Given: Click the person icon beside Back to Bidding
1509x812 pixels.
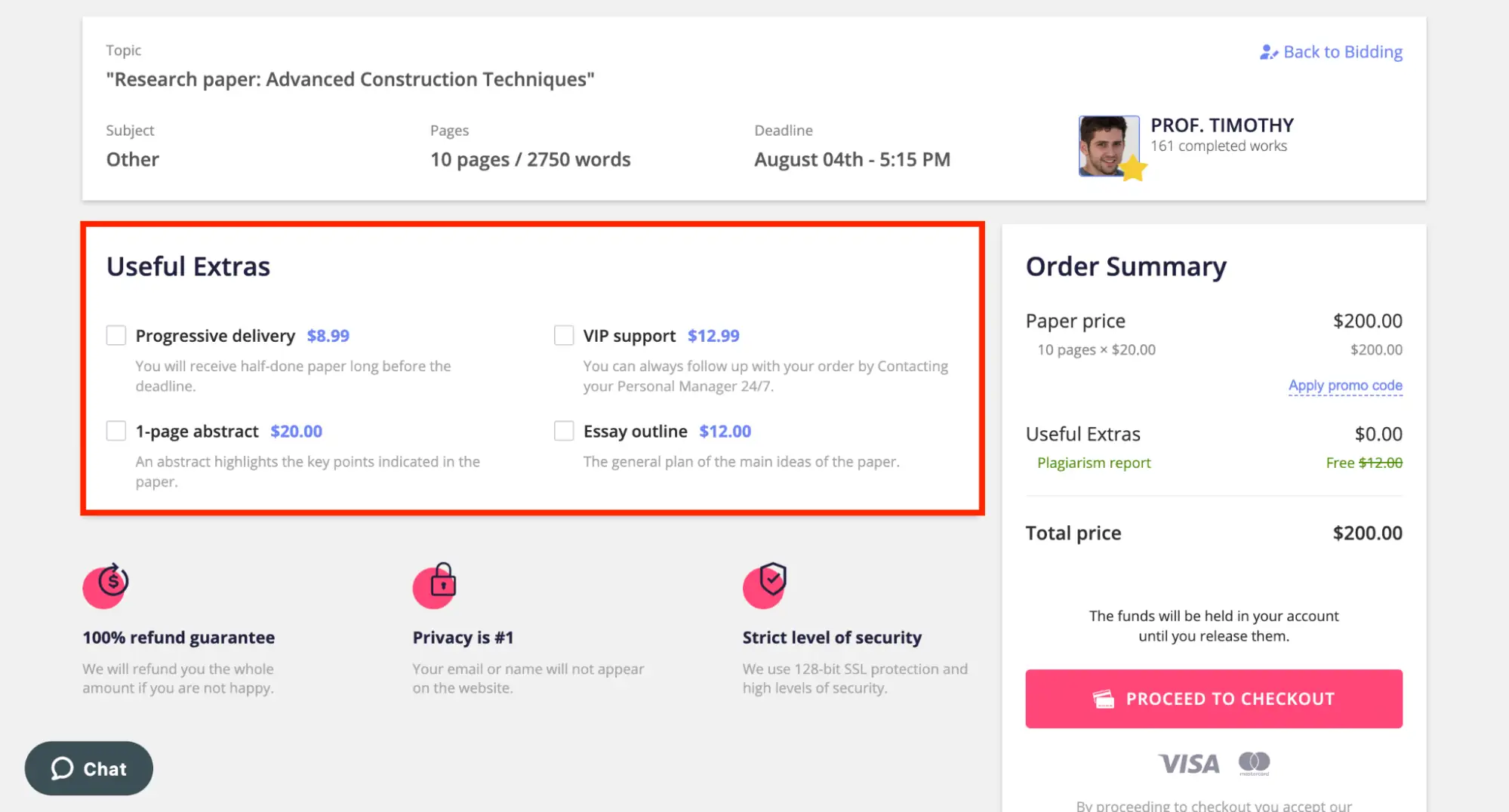Looking at the screenshot, I should [1267, 51].
